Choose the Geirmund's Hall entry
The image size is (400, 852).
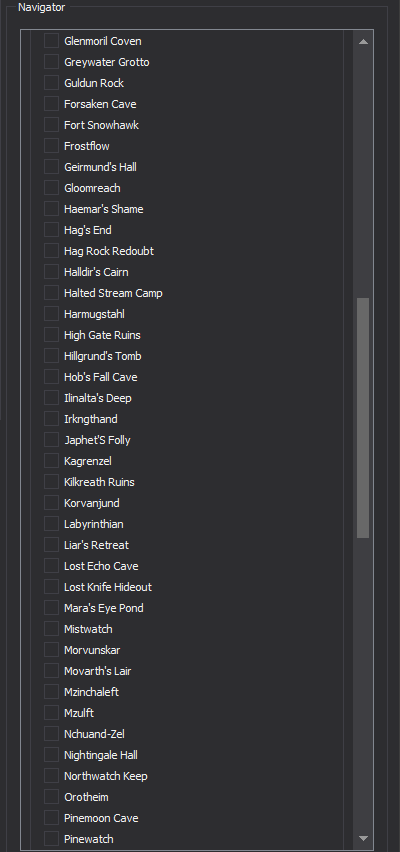100,167
